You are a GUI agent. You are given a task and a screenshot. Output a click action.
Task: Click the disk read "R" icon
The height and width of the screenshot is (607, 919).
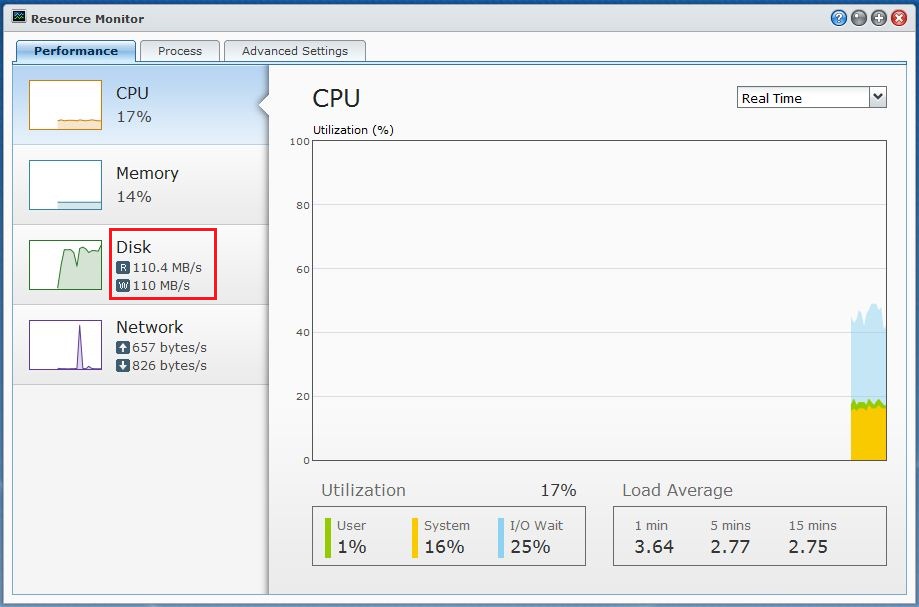(x=123, y=268)
